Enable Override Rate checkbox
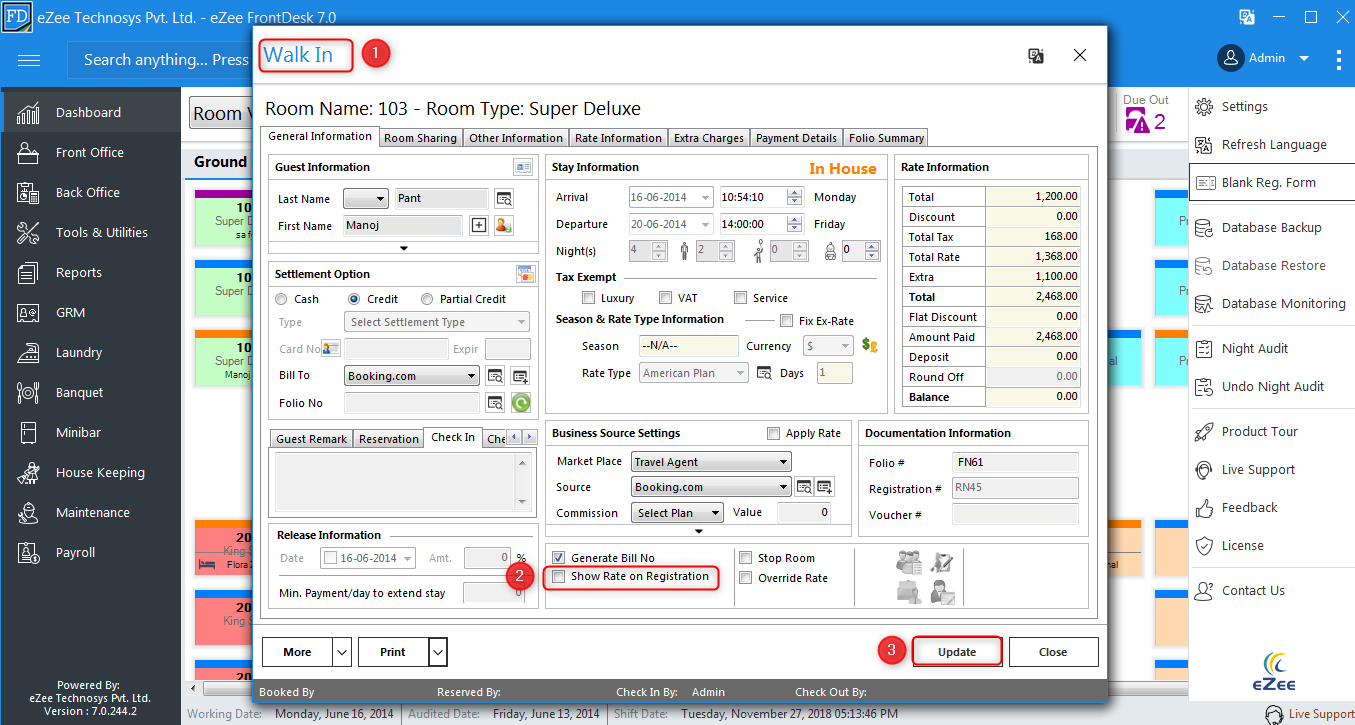Image resolution: width=1355 pixels, height=725 pixels. coord(745,578)
